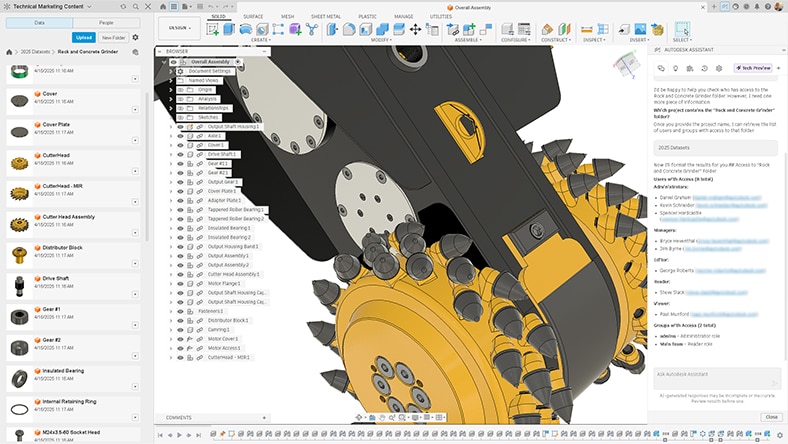The image size is (788, 444).
Task: Expand the Gear #1:1 node
Action: point(171,164)
